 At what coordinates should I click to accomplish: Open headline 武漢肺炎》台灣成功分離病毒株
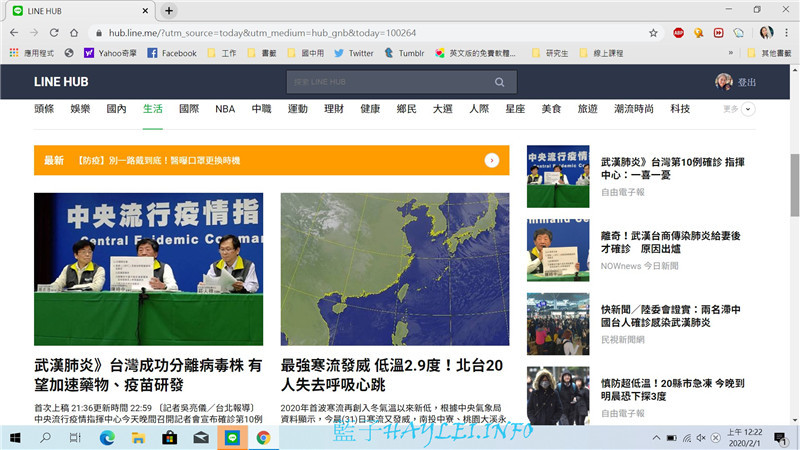click(148, 375)
